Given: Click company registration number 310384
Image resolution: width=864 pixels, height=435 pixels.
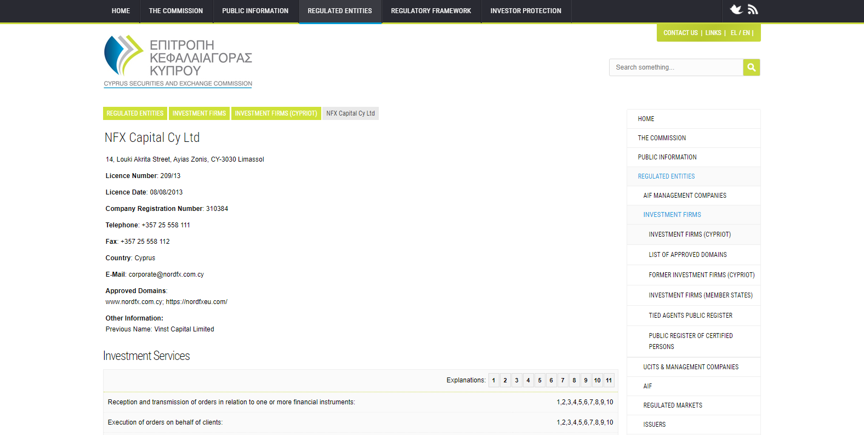Looking at the screenshot, I should pos(217,209).
